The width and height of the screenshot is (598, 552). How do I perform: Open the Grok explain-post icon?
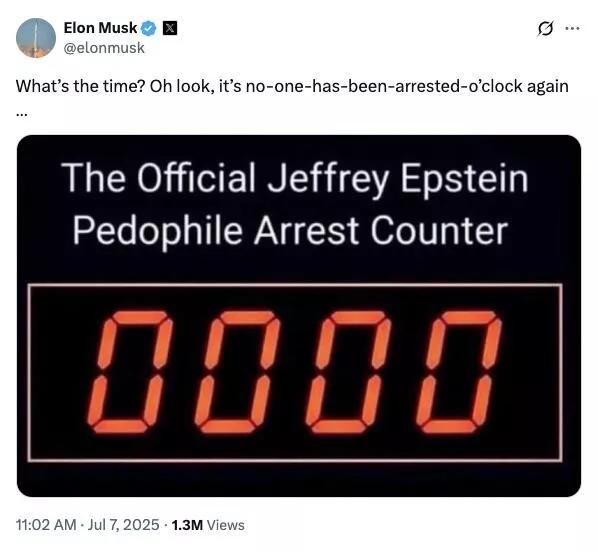click(545, 28)
